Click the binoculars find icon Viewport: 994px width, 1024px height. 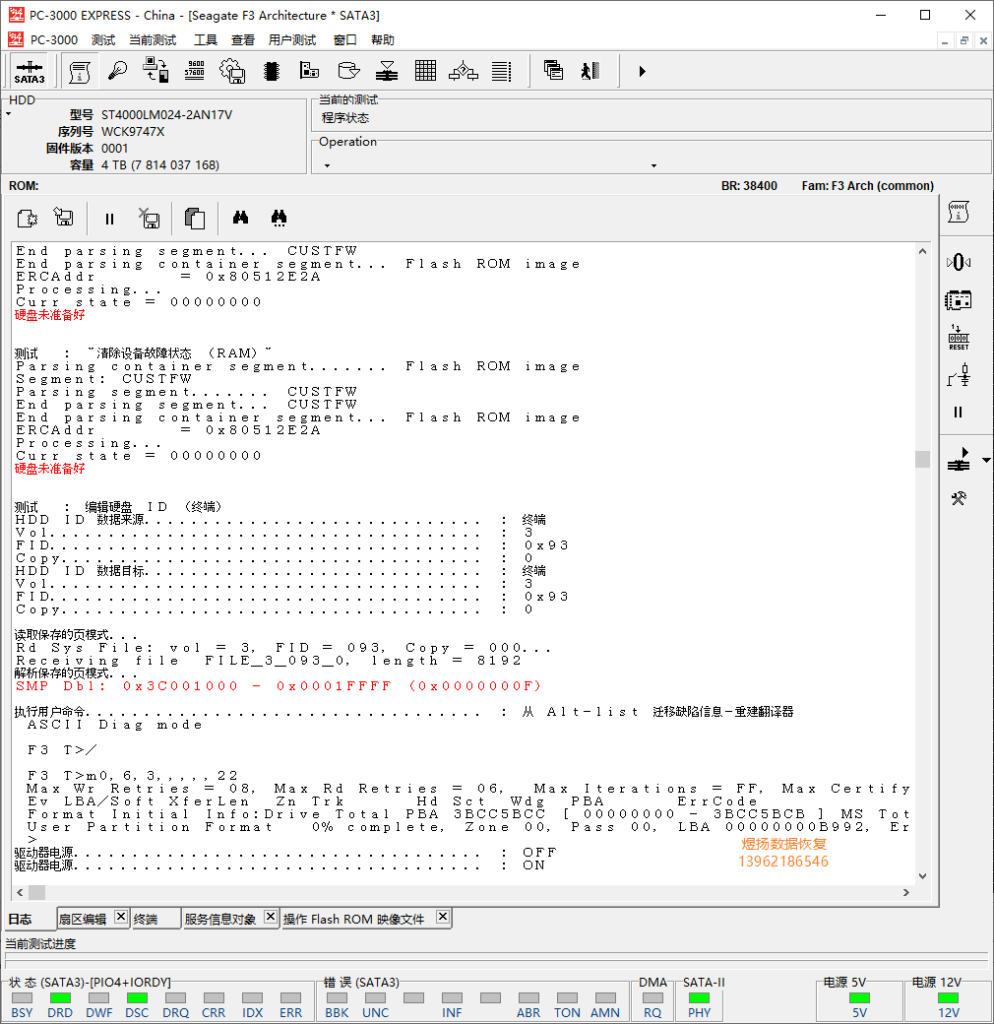(240, 217)
